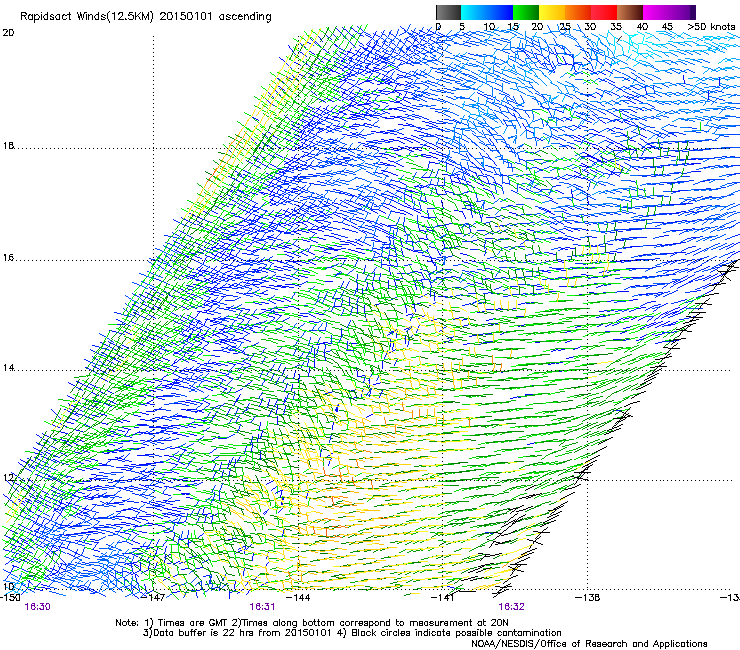Click the legend scale value '40'
Screen dimensions: 740x650
[x=642, y=26]
